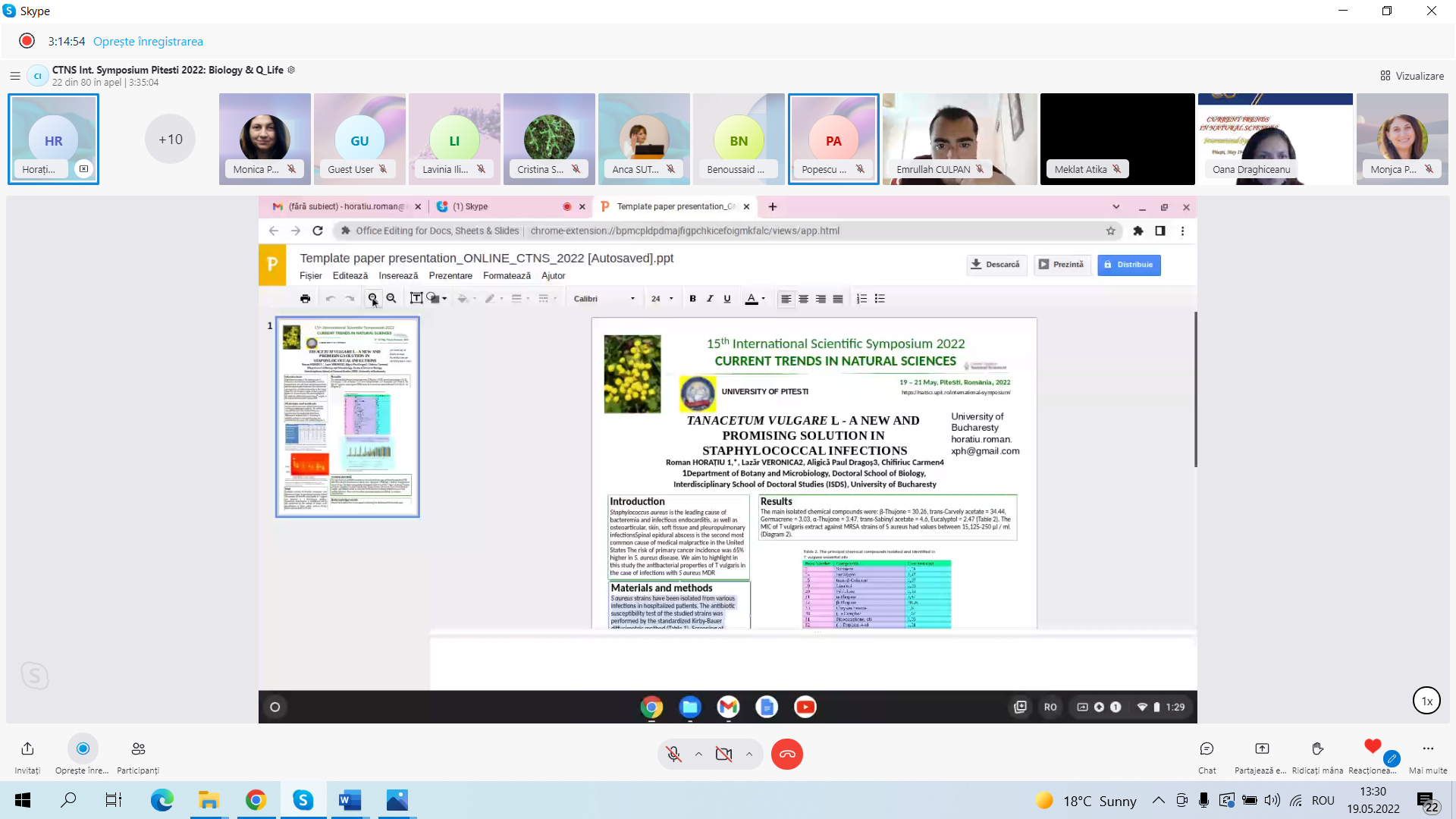The image size is (1456, 819).
Task: Open the Fișier menu
Action: pyautogui.click(x=310, y=276)
